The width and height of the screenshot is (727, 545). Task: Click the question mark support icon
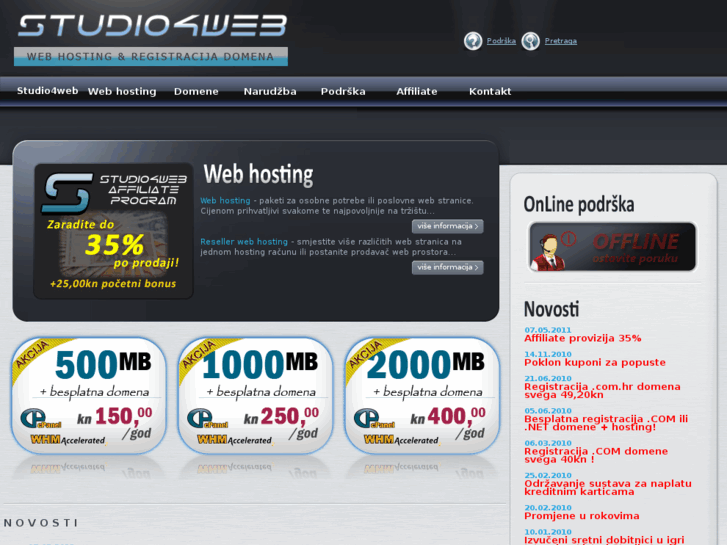tap(473, 41)
